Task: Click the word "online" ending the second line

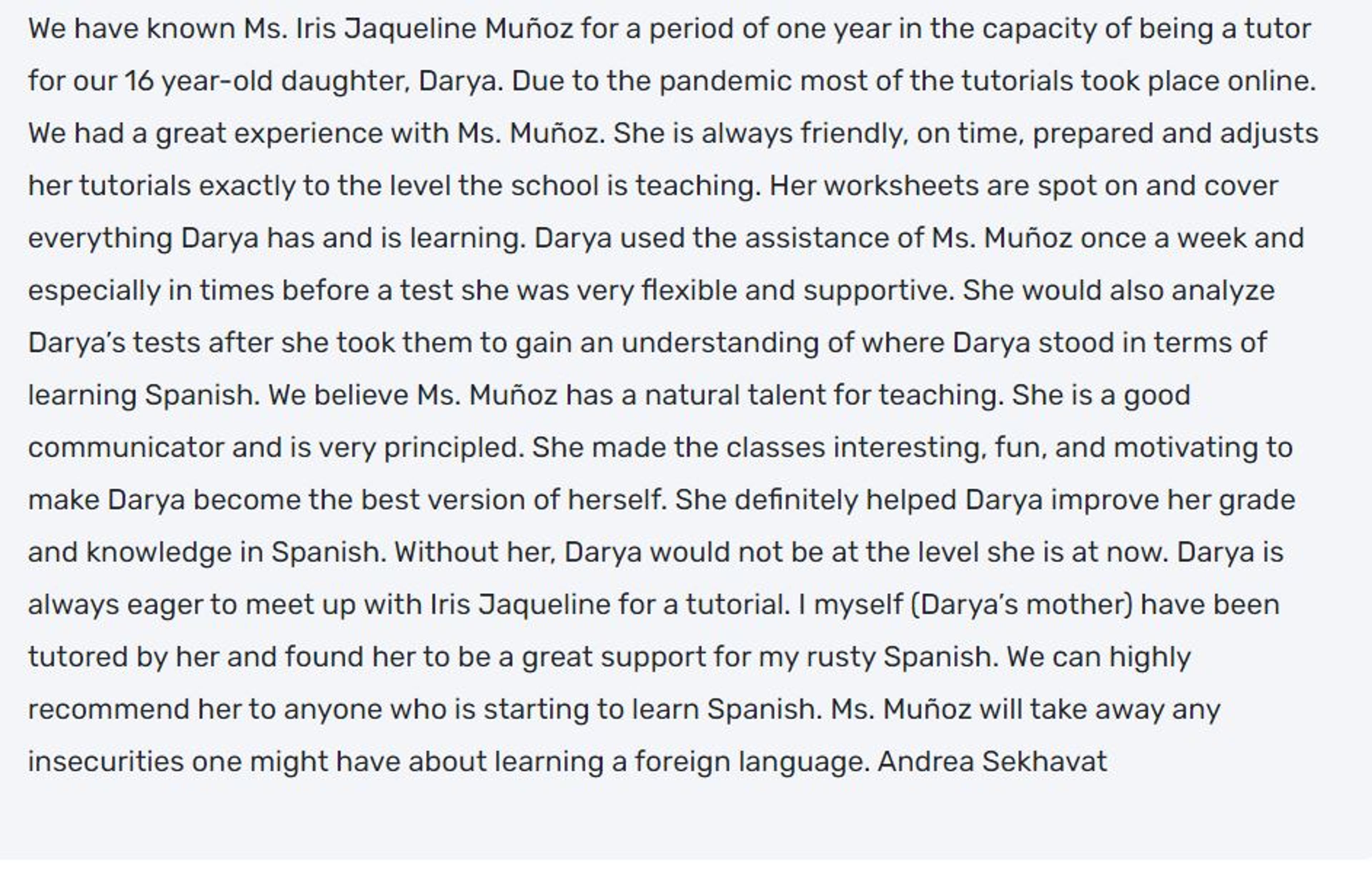Action: point(1271,81)
